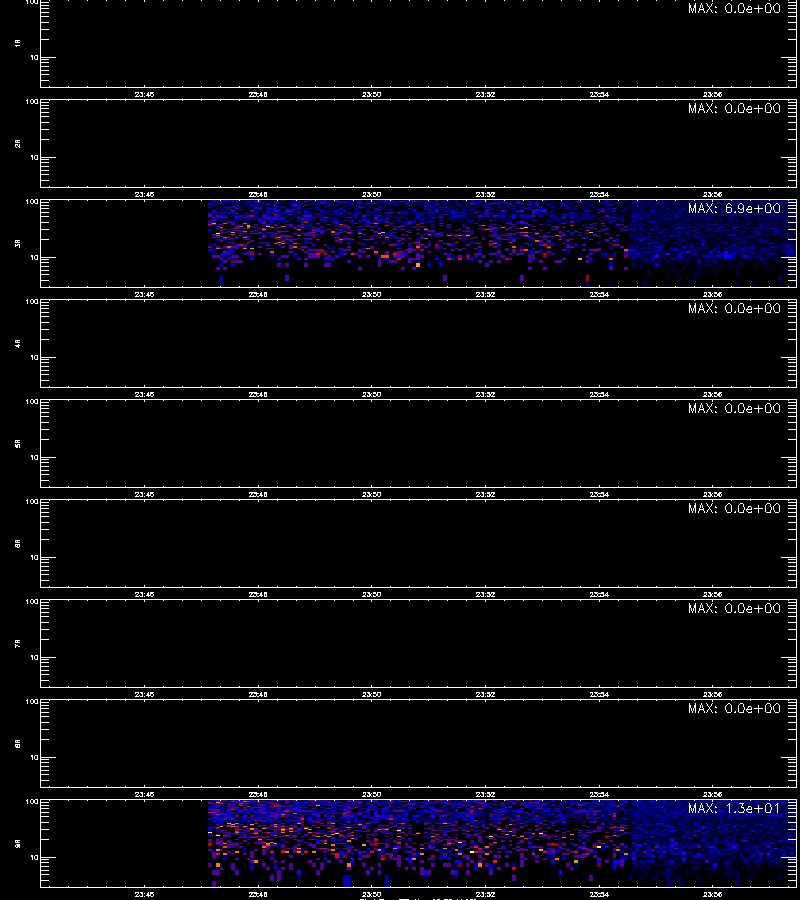Click the "3R" panel axis label

18,243
